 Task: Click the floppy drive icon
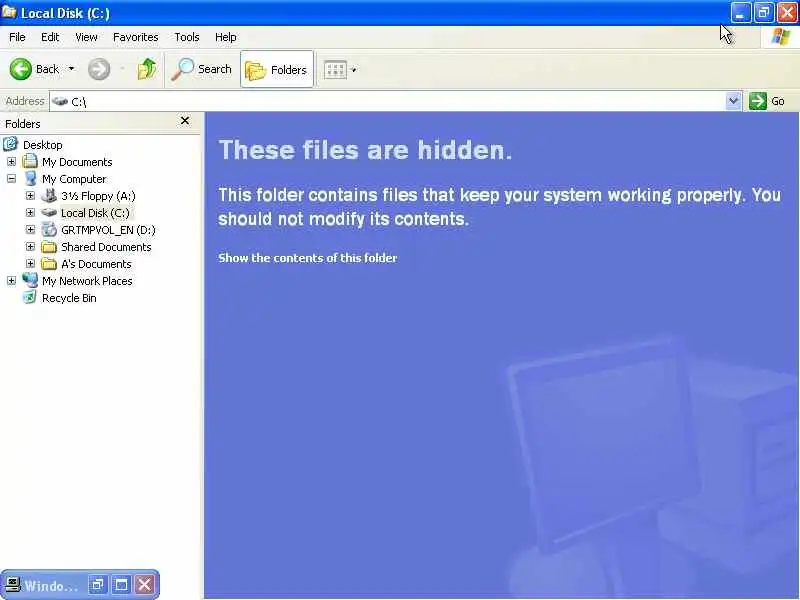pos(49,195)
